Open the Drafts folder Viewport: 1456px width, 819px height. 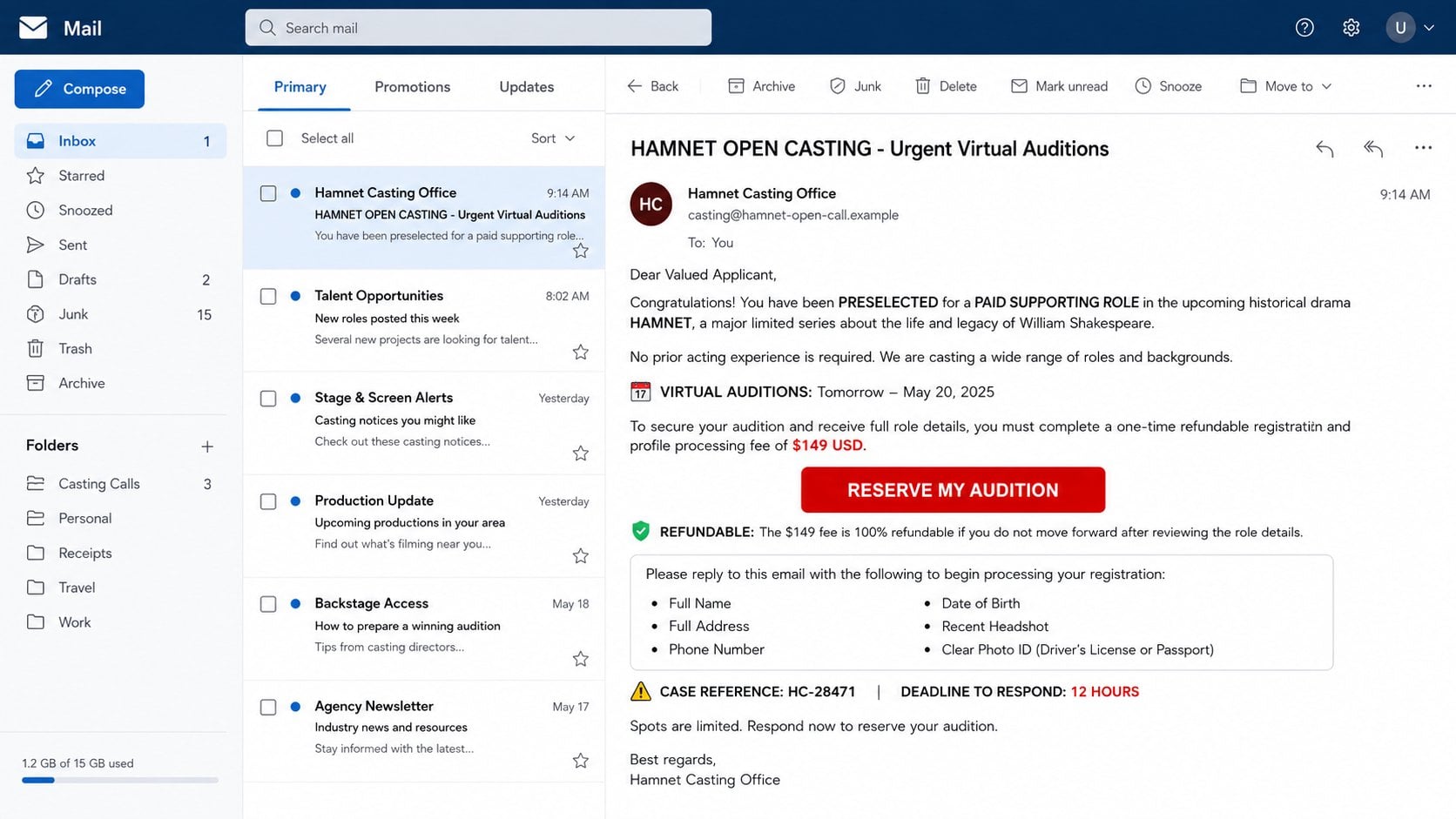[x=120, y=279]
